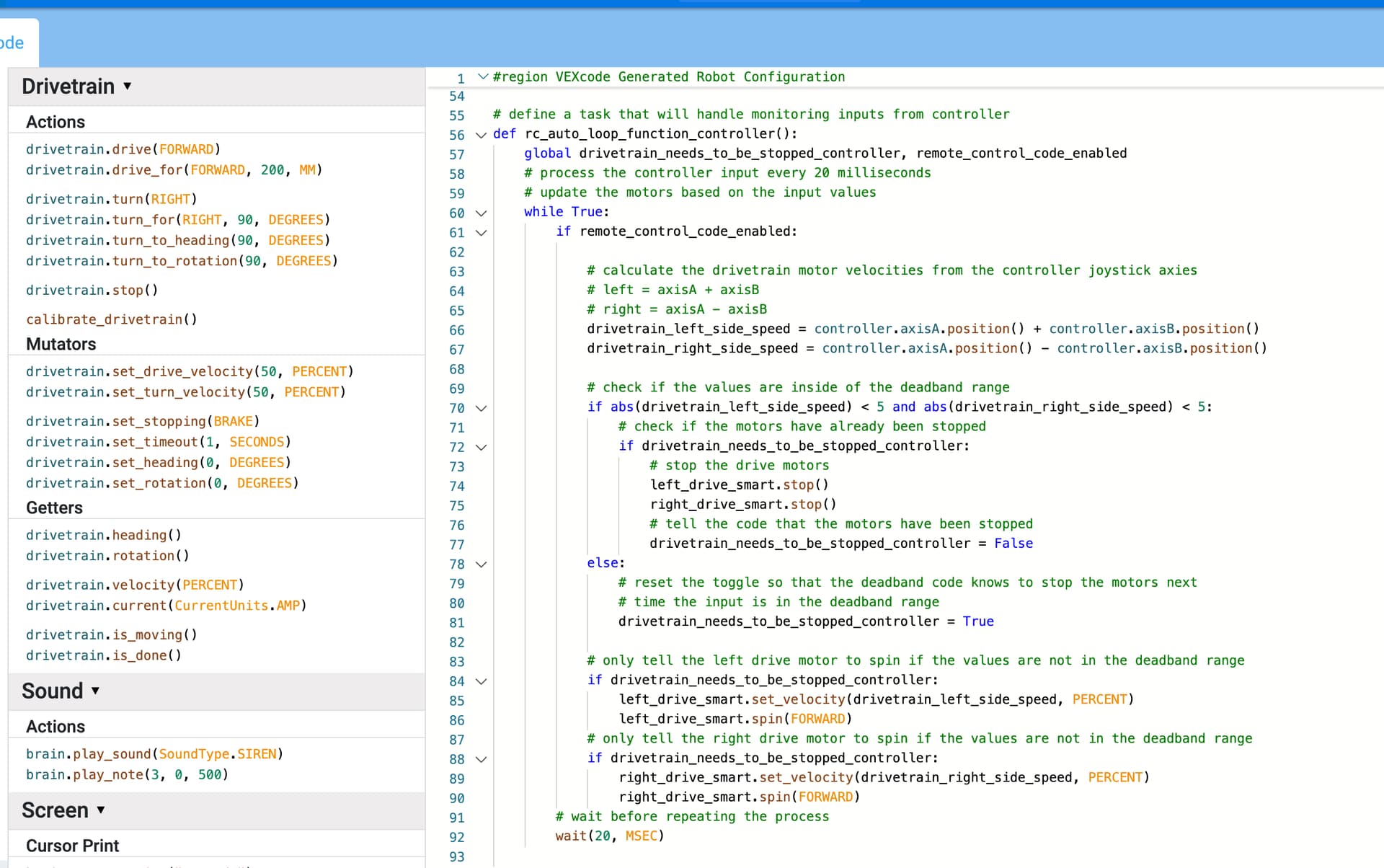Choose brain.play_sound SIREN command
Screen dimensions: 1384x868
(154, 753)
